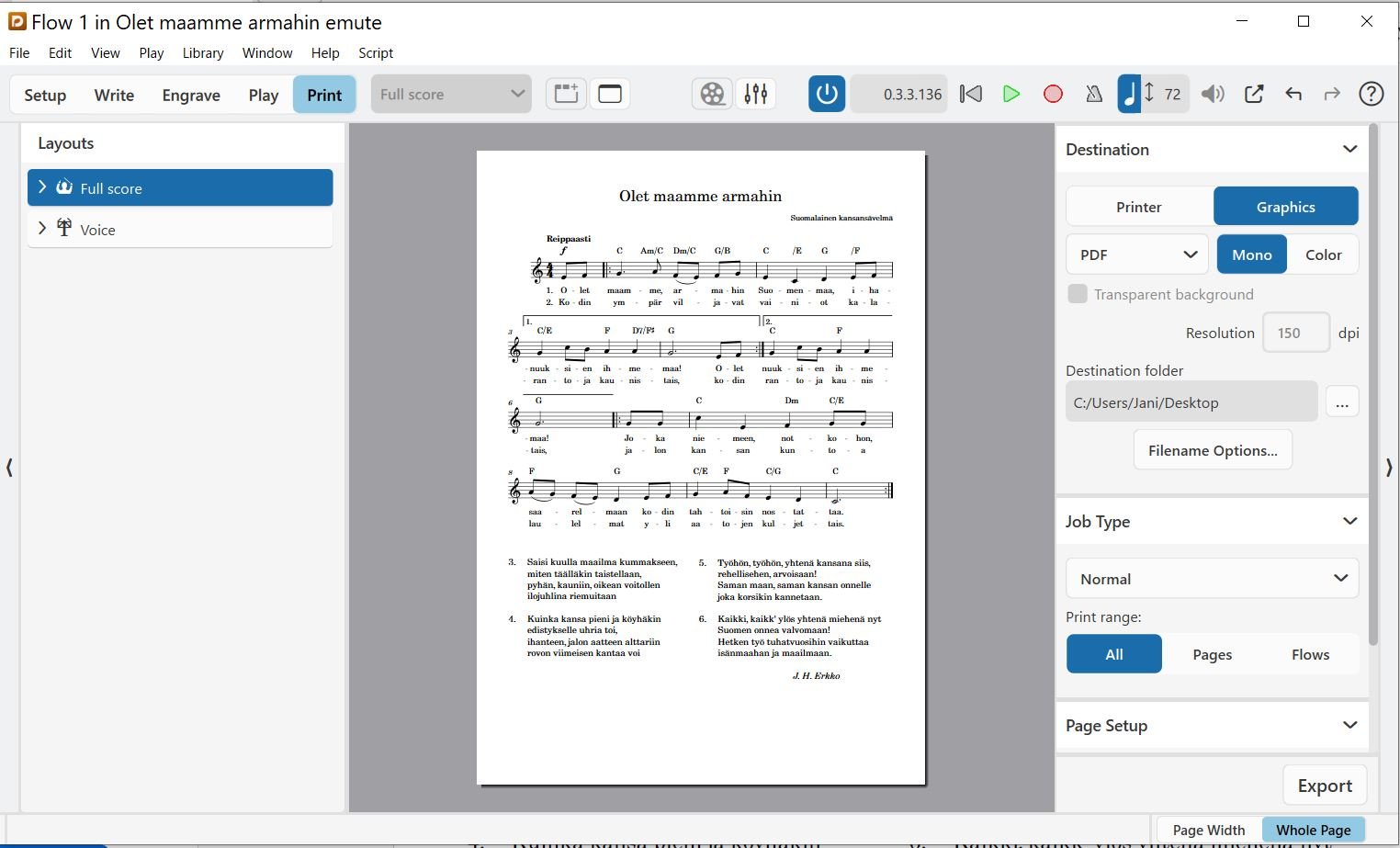Open the File menu
The height and width of the screenshot is (848, 1400).
tap(19, 53)
